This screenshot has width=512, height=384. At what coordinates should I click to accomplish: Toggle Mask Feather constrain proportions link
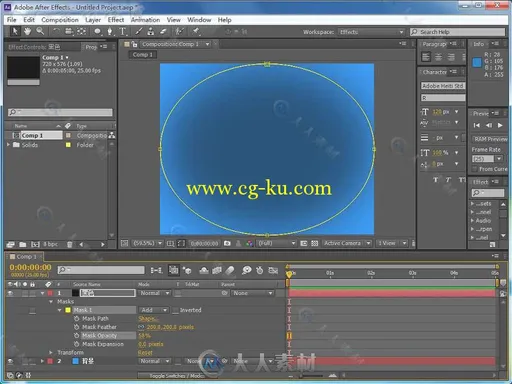pos(141,327)
